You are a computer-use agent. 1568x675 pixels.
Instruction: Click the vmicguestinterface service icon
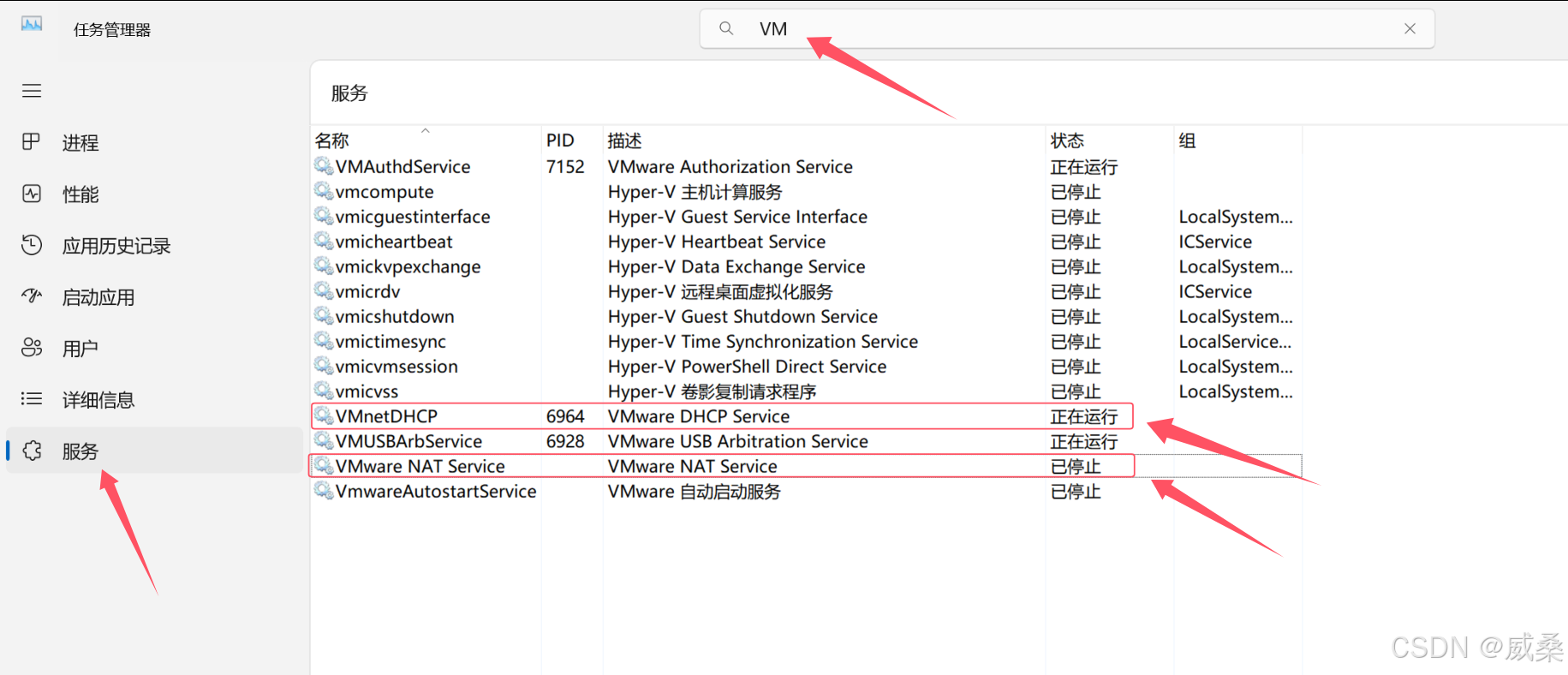324,216
